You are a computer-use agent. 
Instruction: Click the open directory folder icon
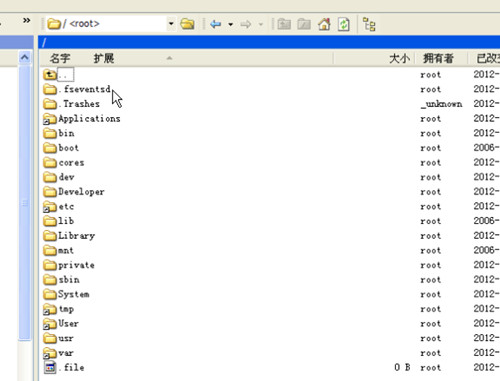[x=187, y=24]
